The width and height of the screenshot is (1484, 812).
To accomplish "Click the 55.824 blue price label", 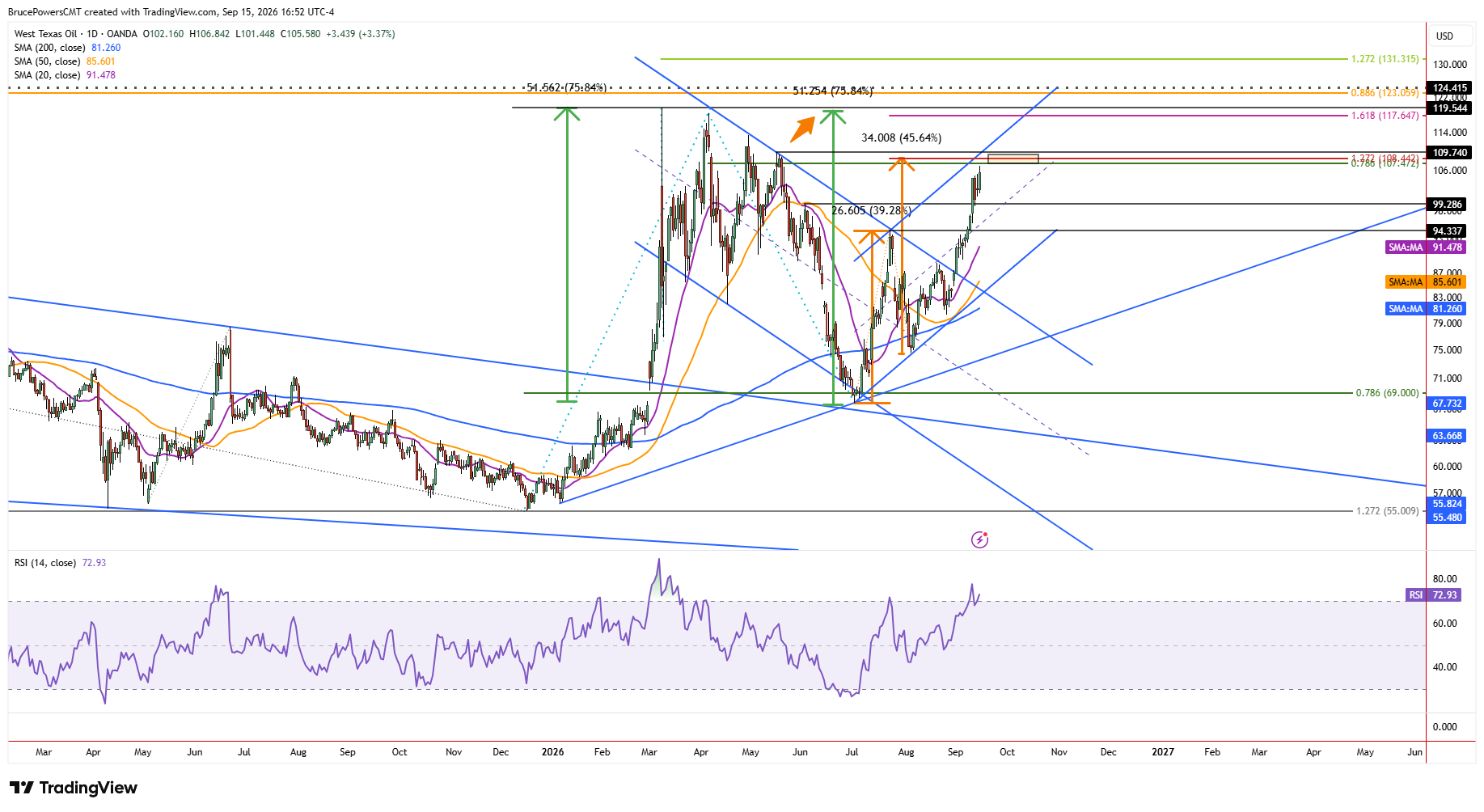I will [x=1447, y=504].
